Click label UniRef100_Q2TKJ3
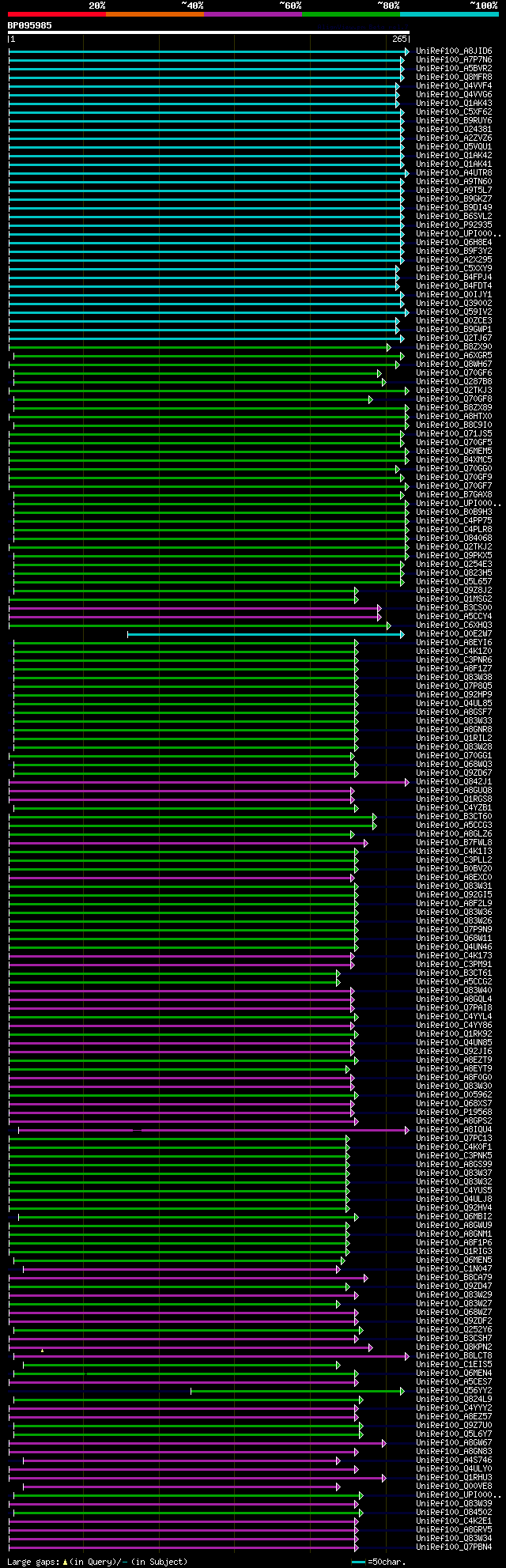The height and width of the screenshot is (1568, 506). tap(454, 391)
